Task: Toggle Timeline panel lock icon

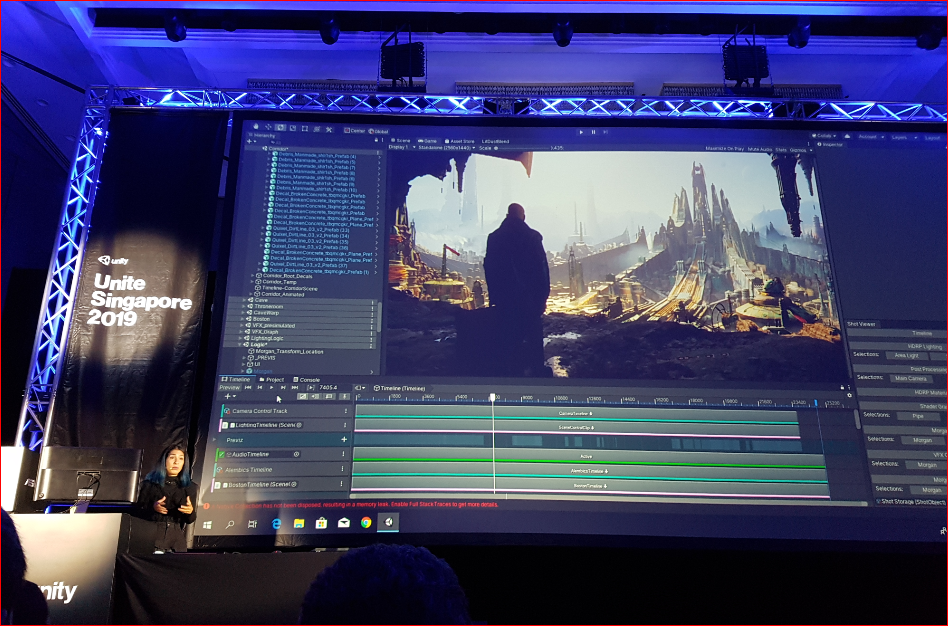Action: [x=842, y=388]
